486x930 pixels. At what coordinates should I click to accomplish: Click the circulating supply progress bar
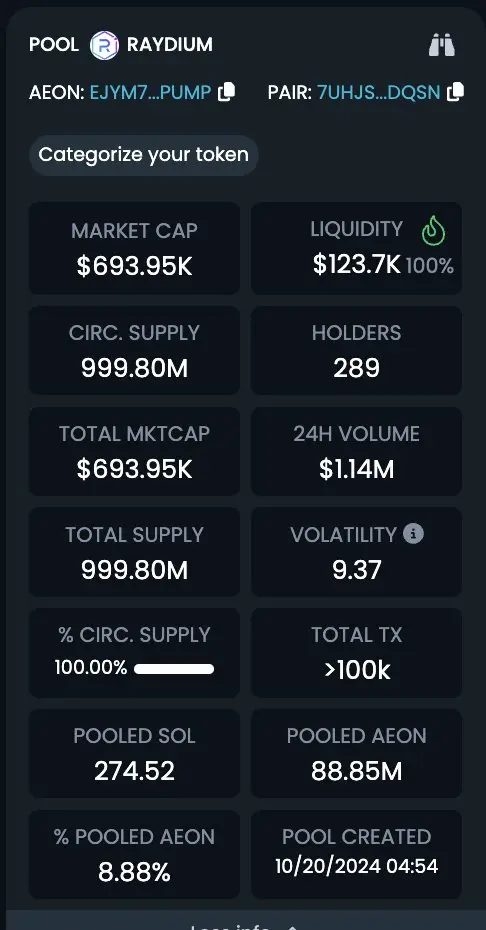(x=174, y=669)
